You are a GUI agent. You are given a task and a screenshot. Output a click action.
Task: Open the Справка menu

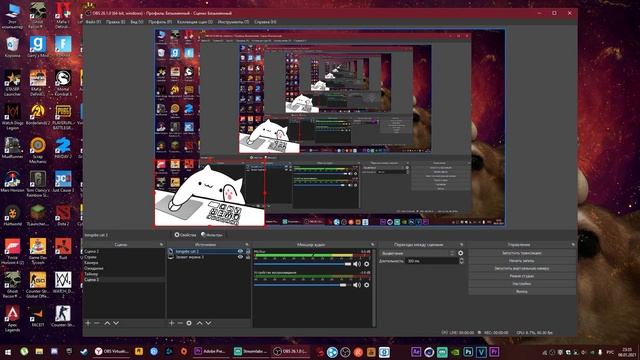click(x=265, y=22)
